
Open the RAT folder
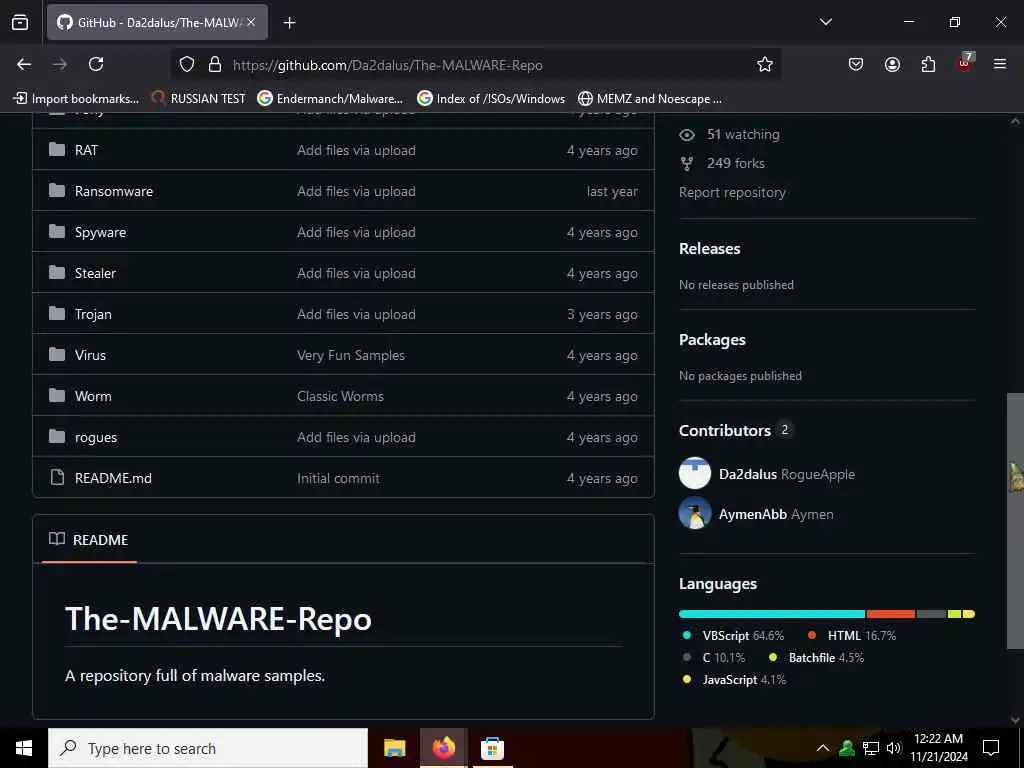86,150
